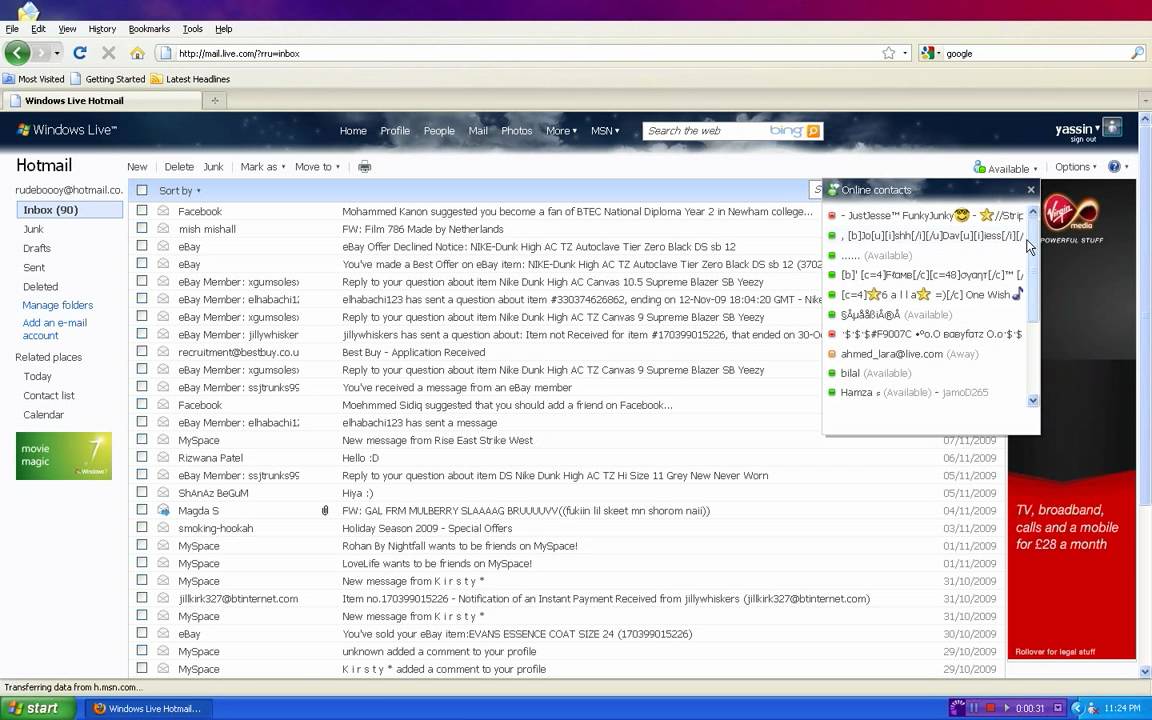Check the ShAnAz BeGuM message checkbox
This screenshot has width=1152, height=720.
click(x=142, y=492)
